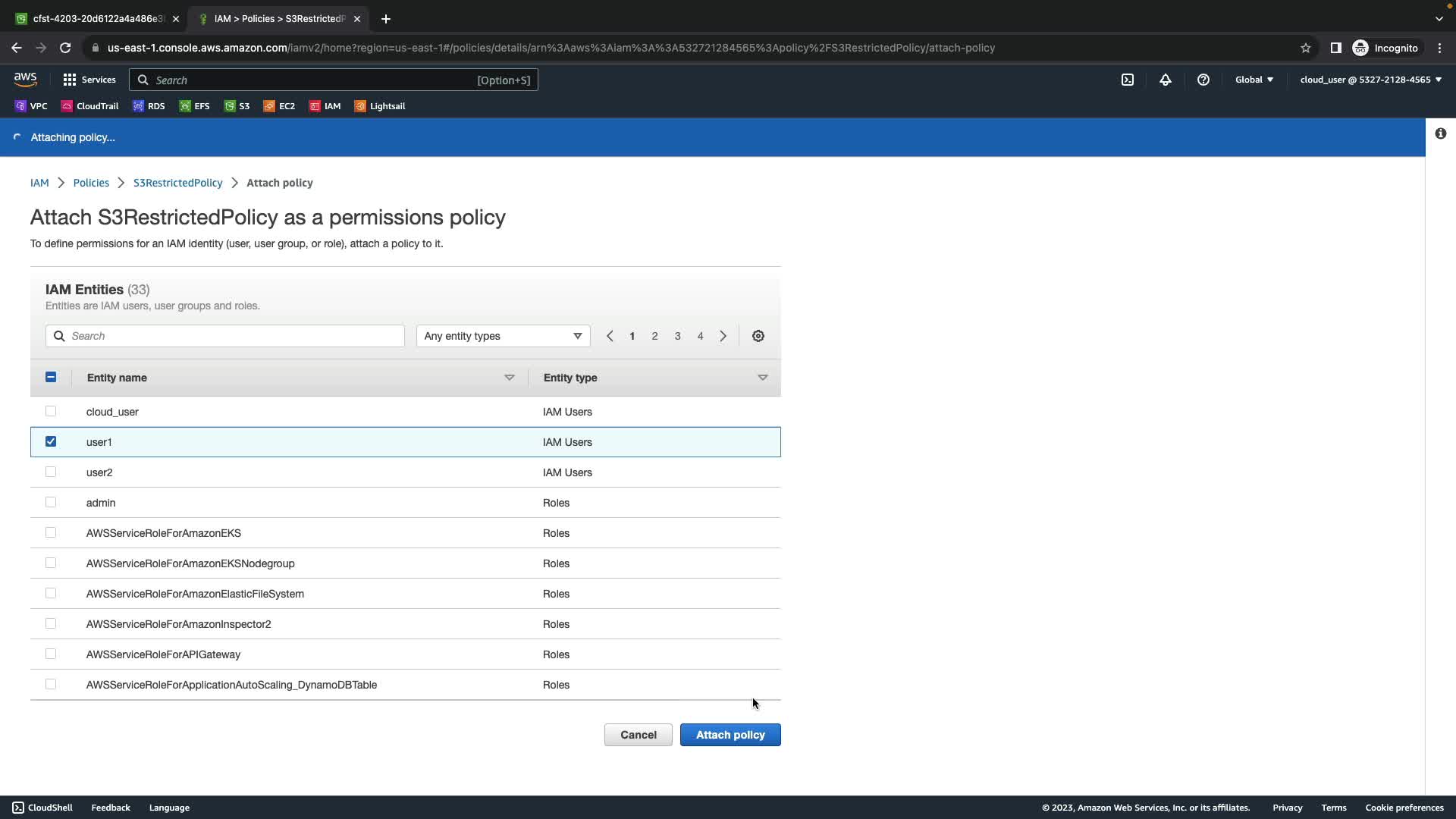Click the S3 bookmark shortcut
The height and width of the screenshot is (819, 1456).
pyautogui.click(x=237, y=106)
